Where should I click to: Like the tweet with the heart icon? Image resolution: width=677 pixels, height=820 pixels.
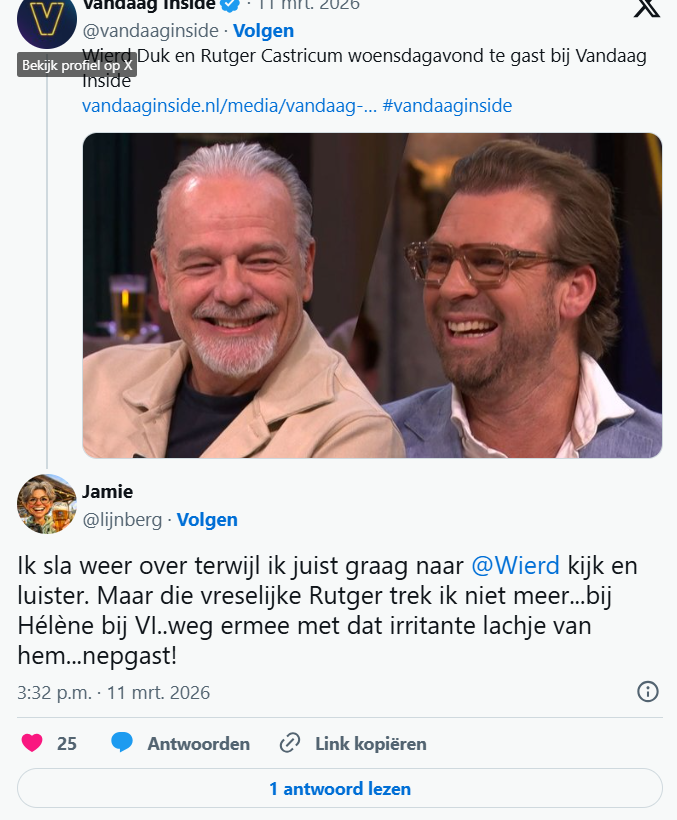point(32,743)
